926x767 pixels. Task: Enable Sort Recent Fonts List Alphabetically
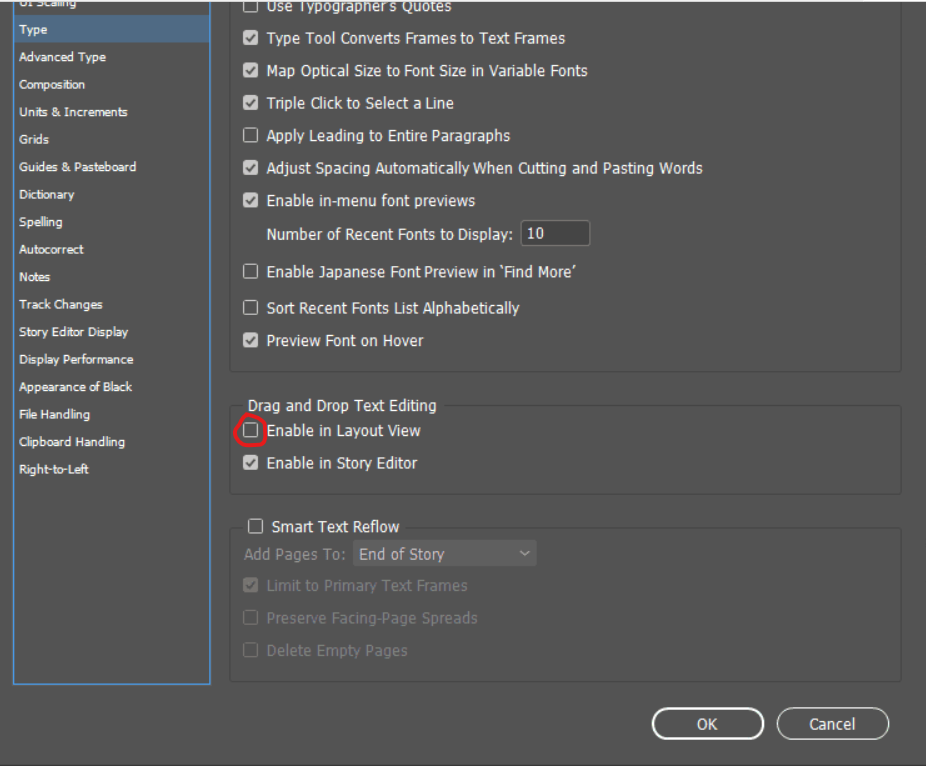pos(251,308)
